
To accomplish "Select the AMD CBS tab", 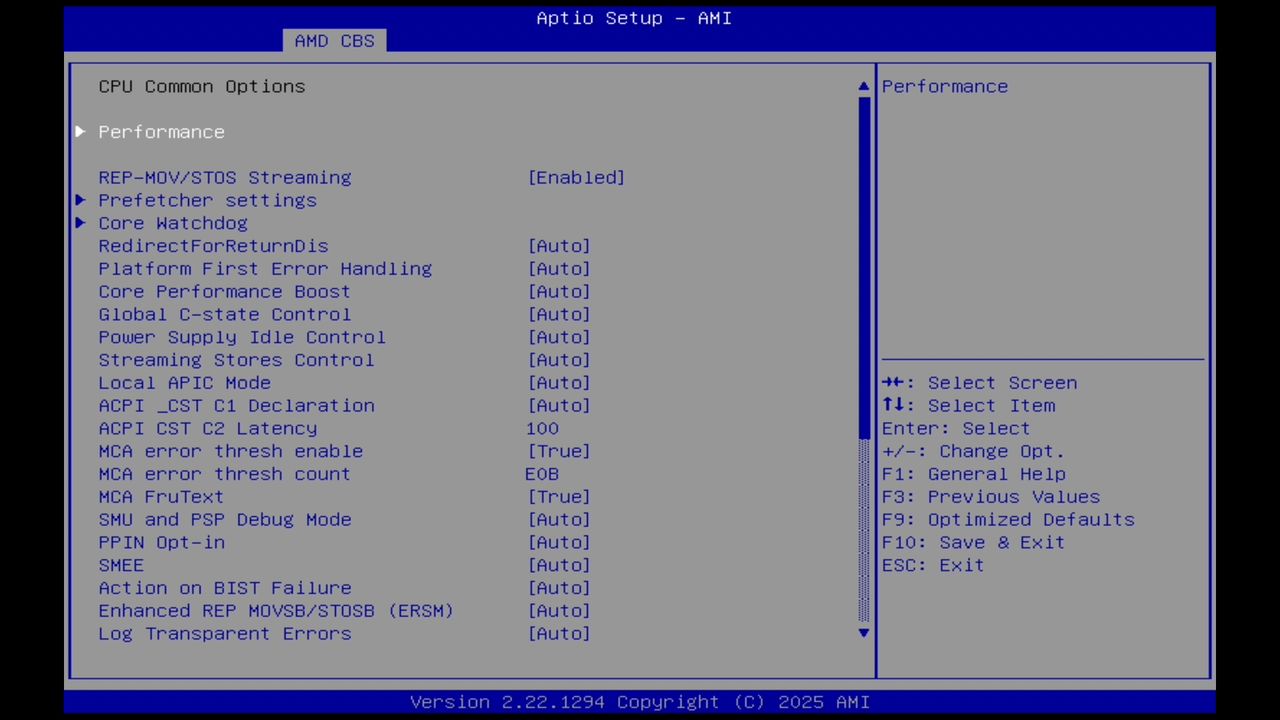I will coord(334,40).
